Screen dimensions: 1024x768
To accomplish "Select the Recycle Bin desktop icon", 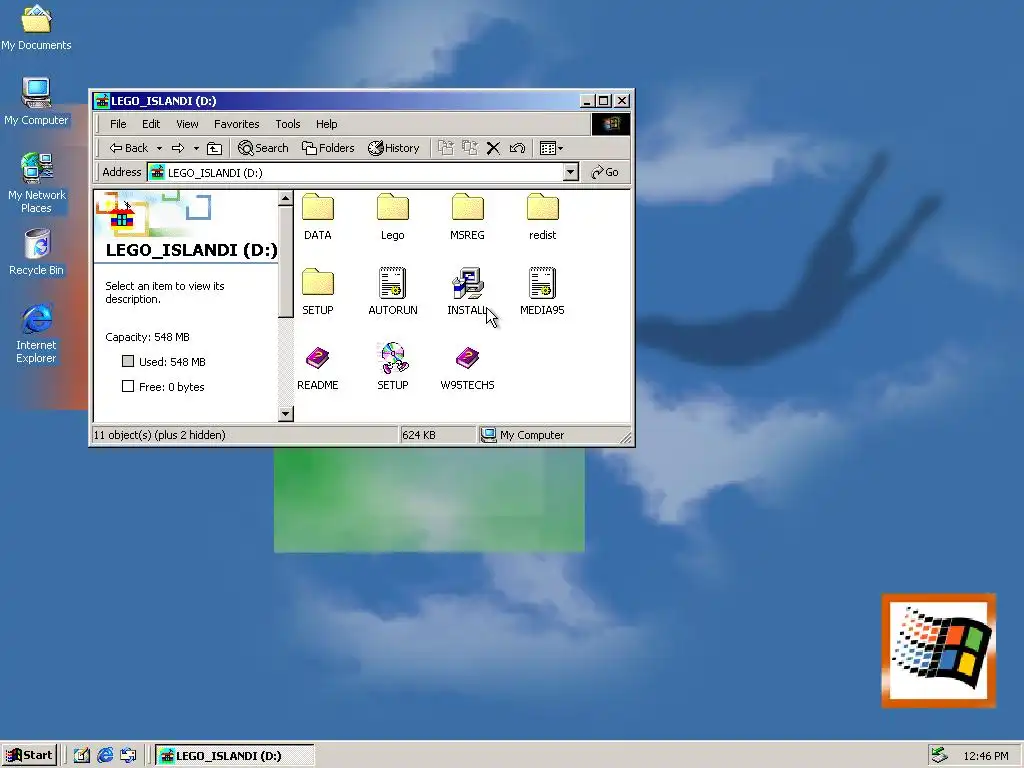I will click(x=37, y=252).
